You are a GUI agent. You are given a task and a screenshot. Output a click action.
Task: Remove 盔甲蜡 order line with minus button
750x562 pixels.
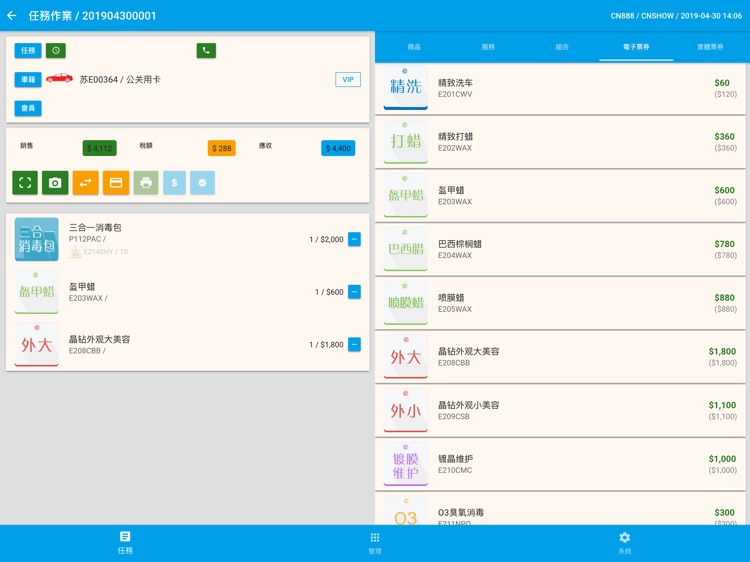click(354, 292)
